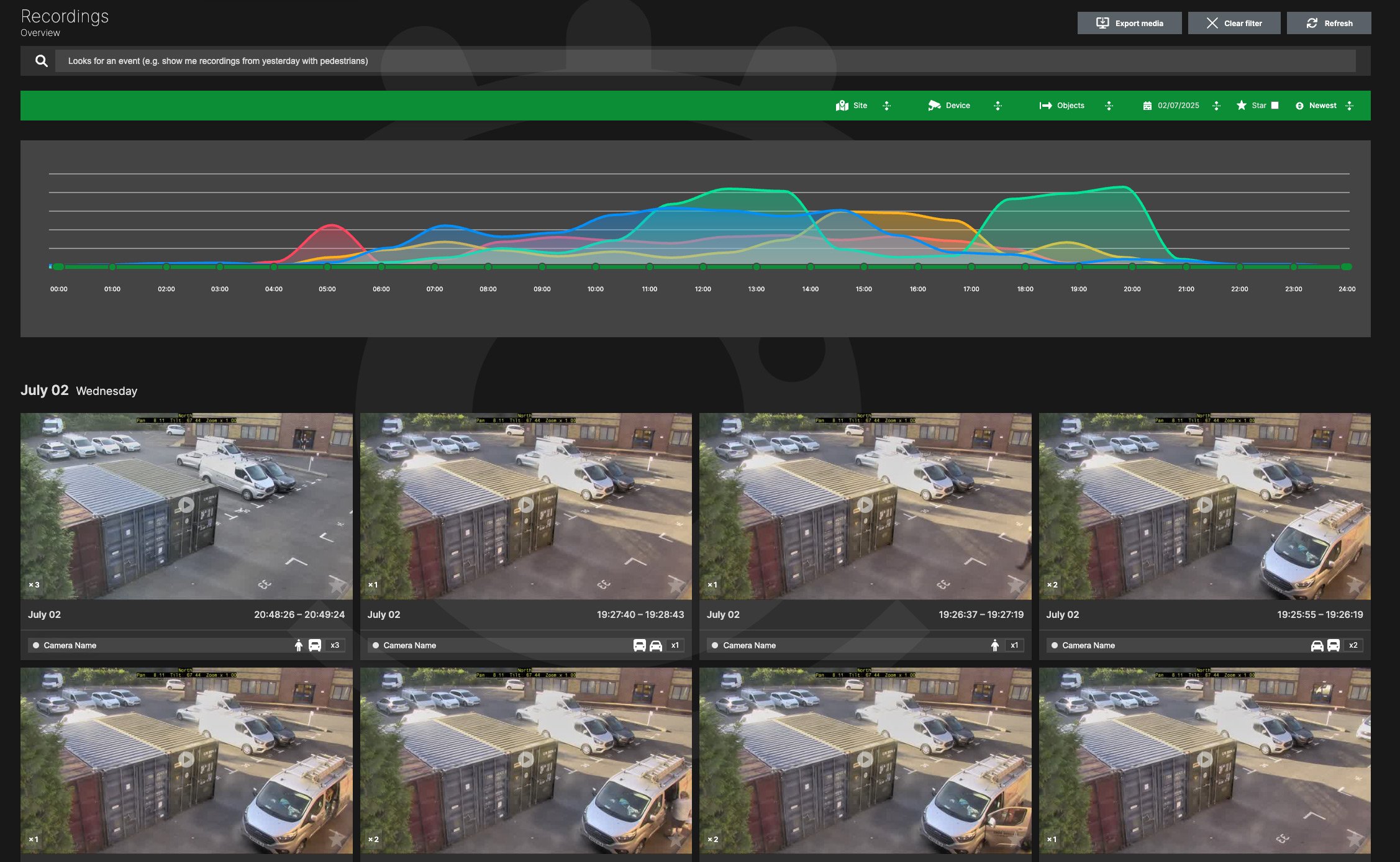The height and width of the screenshot is (862, 1400).
Task: Click the Clear filter button
Action: pyautogui.click(x=1234, y=23)
